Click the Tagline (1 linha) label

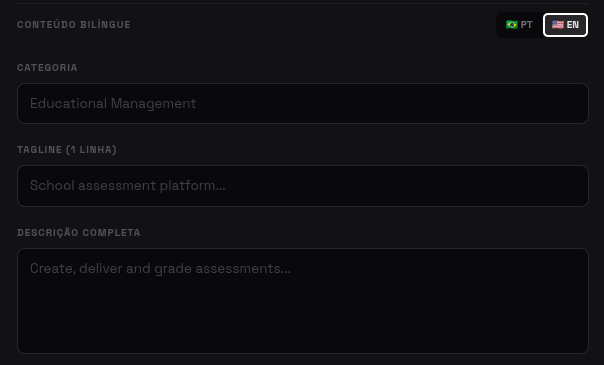(x=67, y=149)
